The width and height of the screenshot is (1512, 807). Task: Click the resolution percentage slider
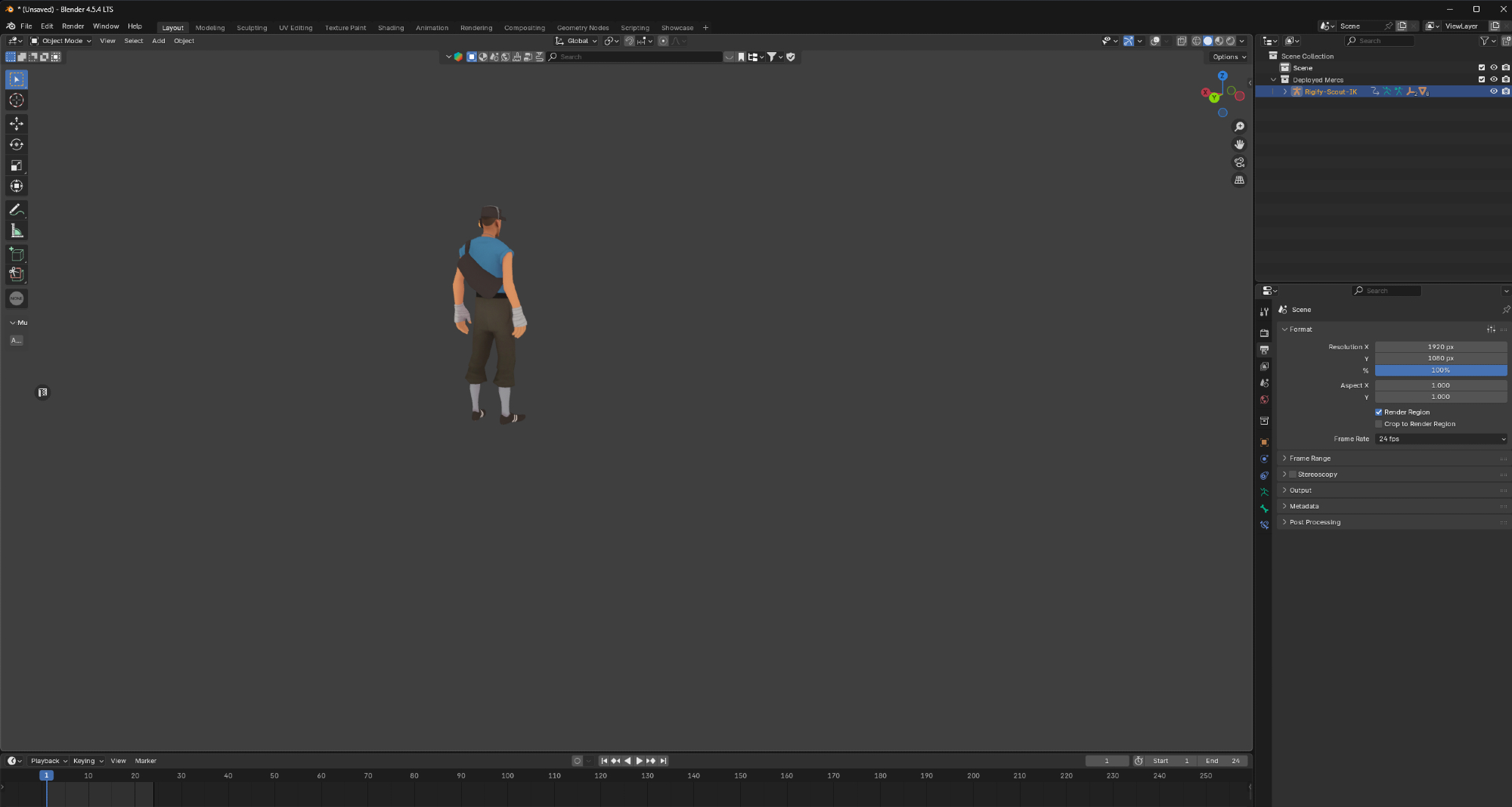coord(1440,370)
